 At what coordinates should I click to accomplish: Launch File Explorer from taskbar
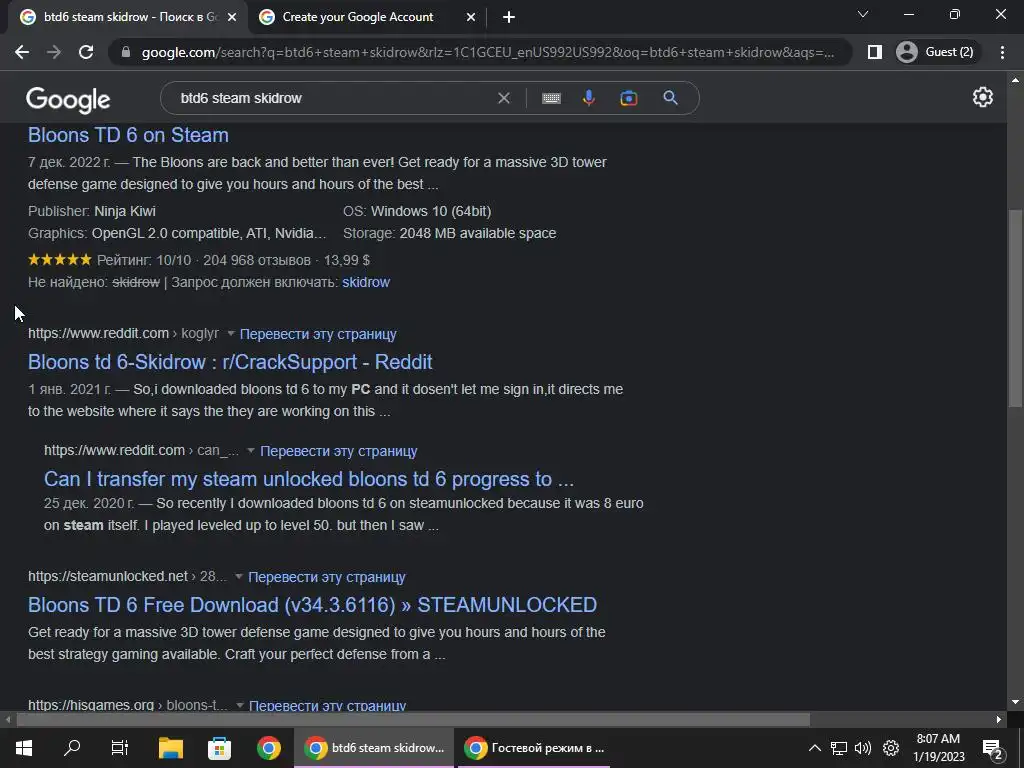click(171, 748)
